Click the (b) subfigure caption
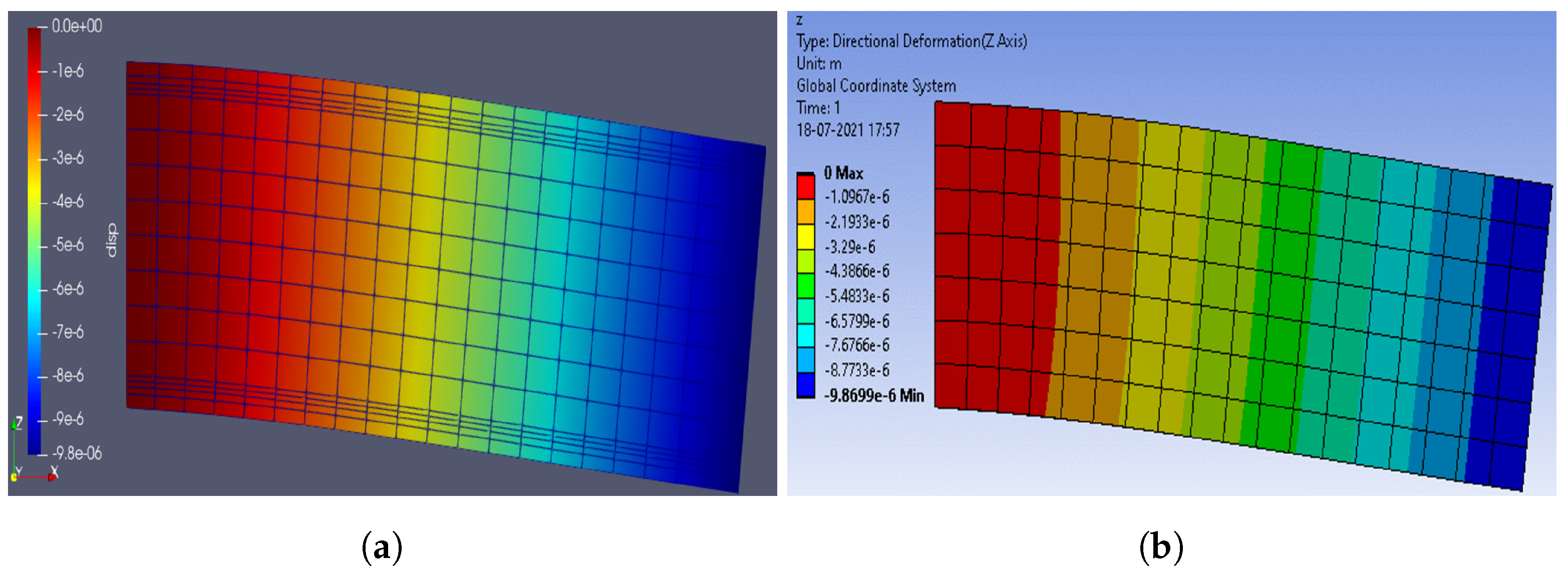The image size is (1568, 575). pos(1160,546)
